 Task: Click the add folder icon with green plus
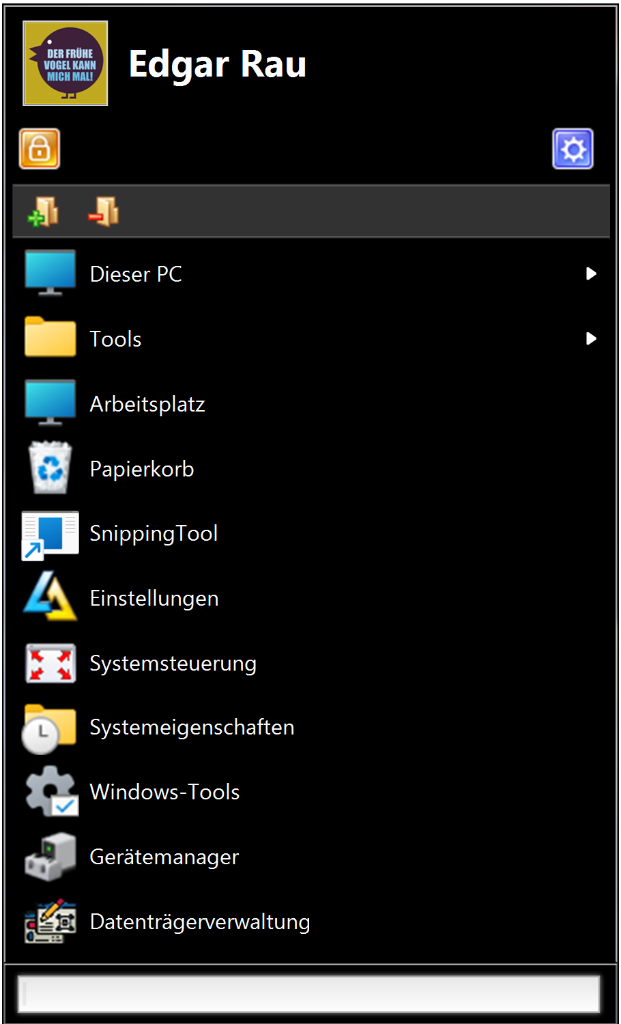coord(42,212)
